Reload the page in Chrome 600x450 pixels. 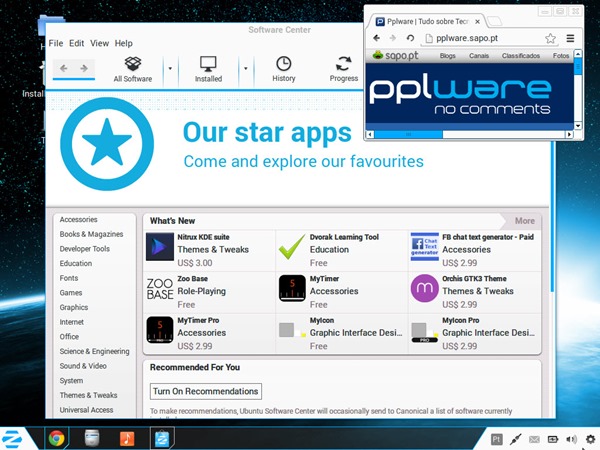pyautogui.click(x=410, y=38)
